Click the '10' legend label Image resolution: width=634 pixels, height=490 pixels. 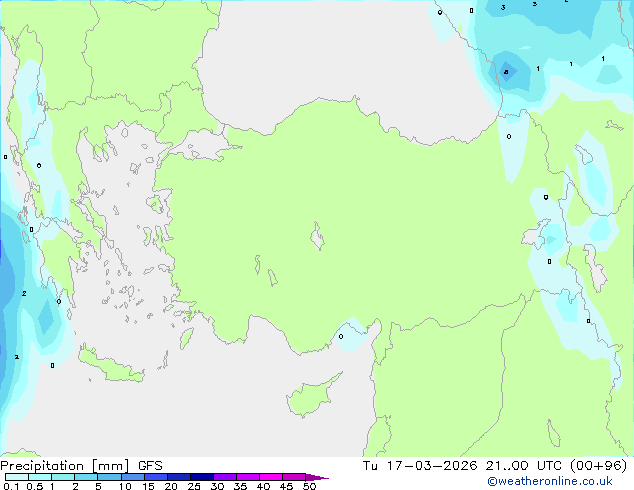point(125,486)
